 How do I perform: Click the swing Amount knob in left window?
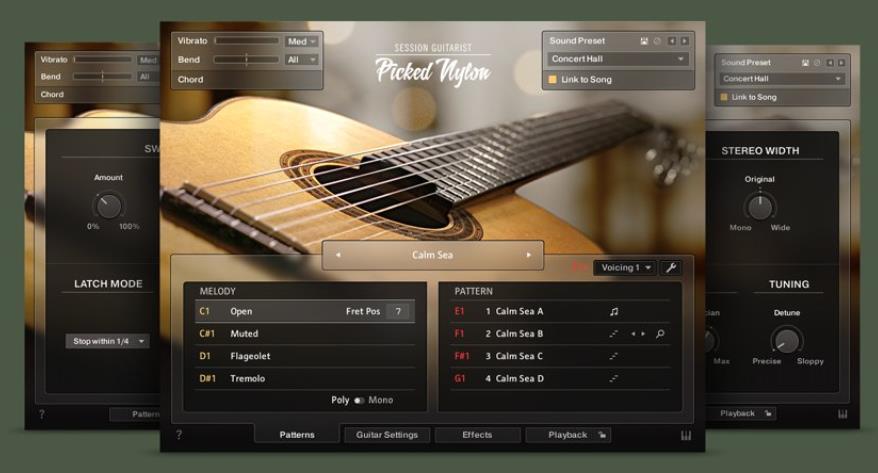click(x=108, y=206)
